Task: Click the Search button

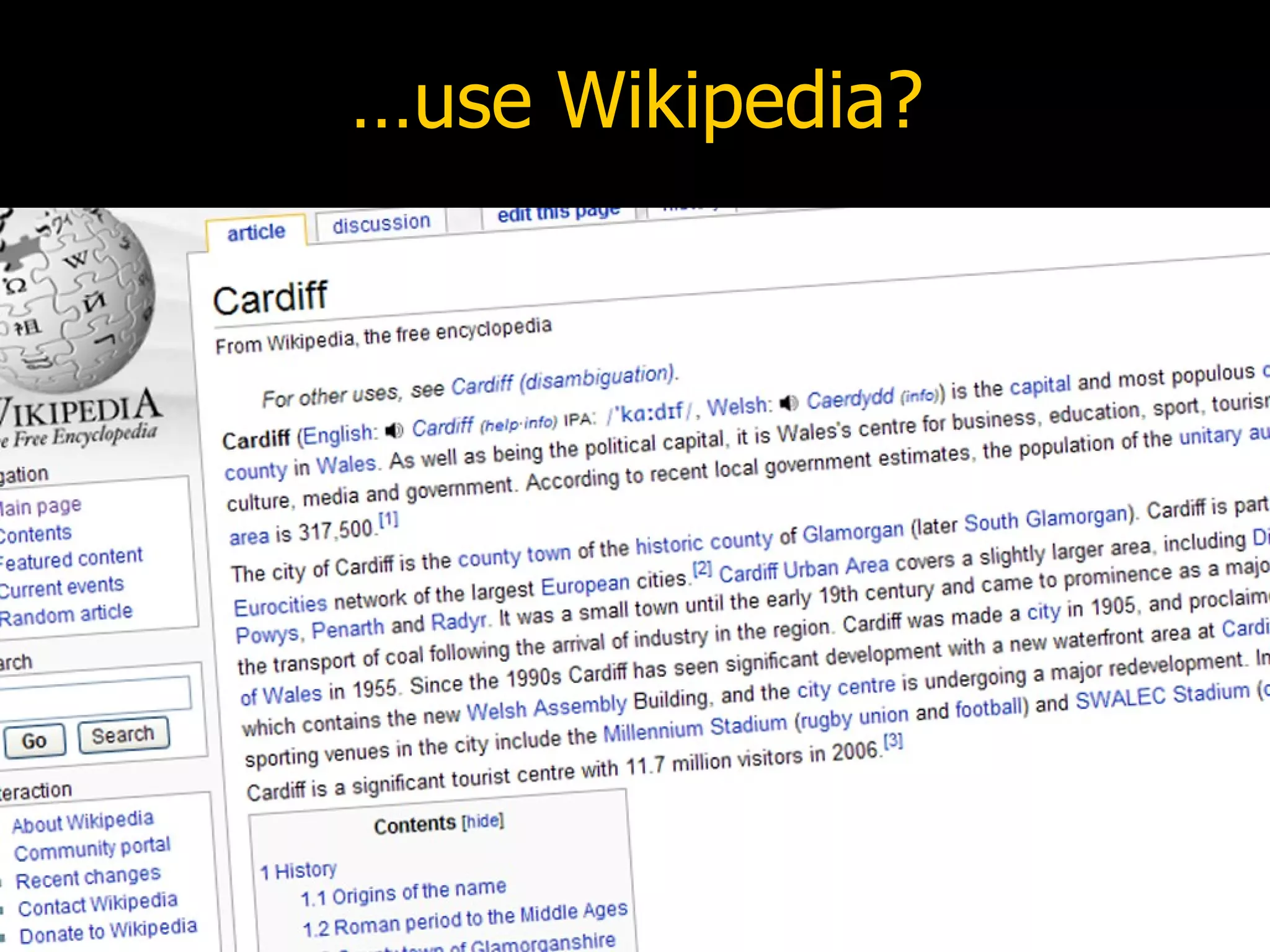Action: pos(123,735)
